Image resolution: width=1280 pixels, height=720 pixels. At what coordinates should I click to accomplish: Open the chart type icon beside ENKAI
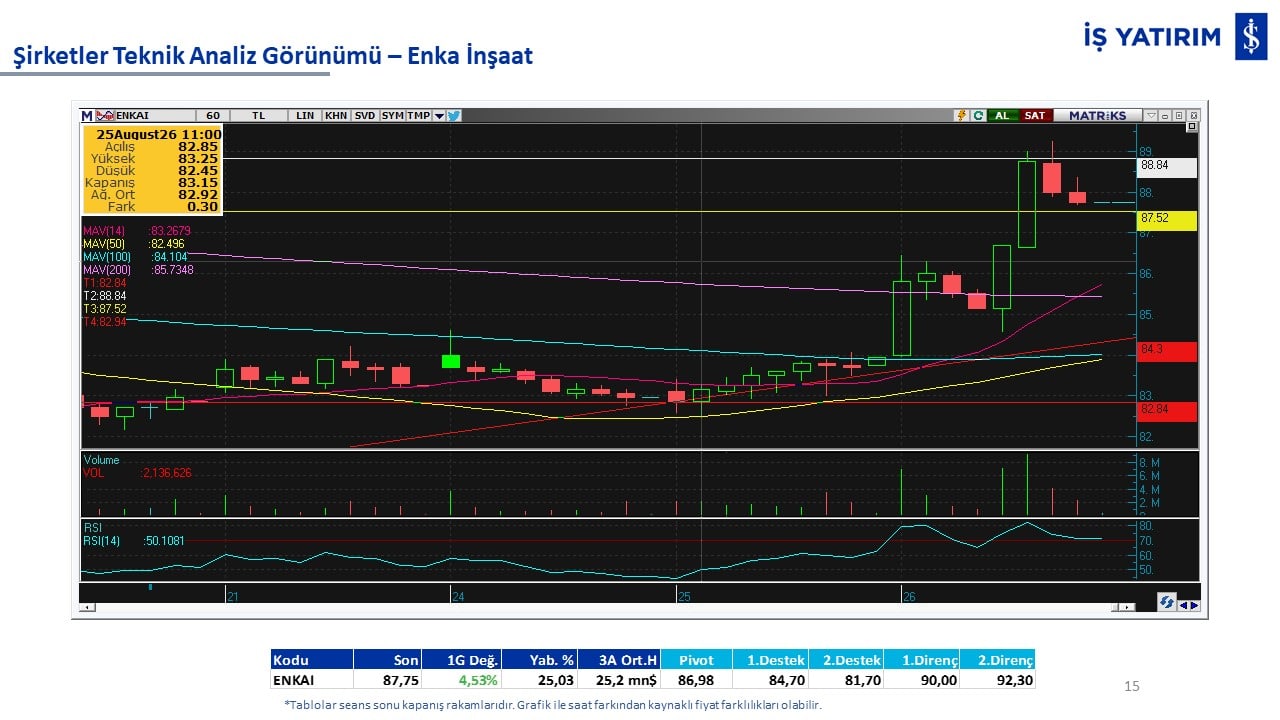pyautogui.click(x=105, y=116)
